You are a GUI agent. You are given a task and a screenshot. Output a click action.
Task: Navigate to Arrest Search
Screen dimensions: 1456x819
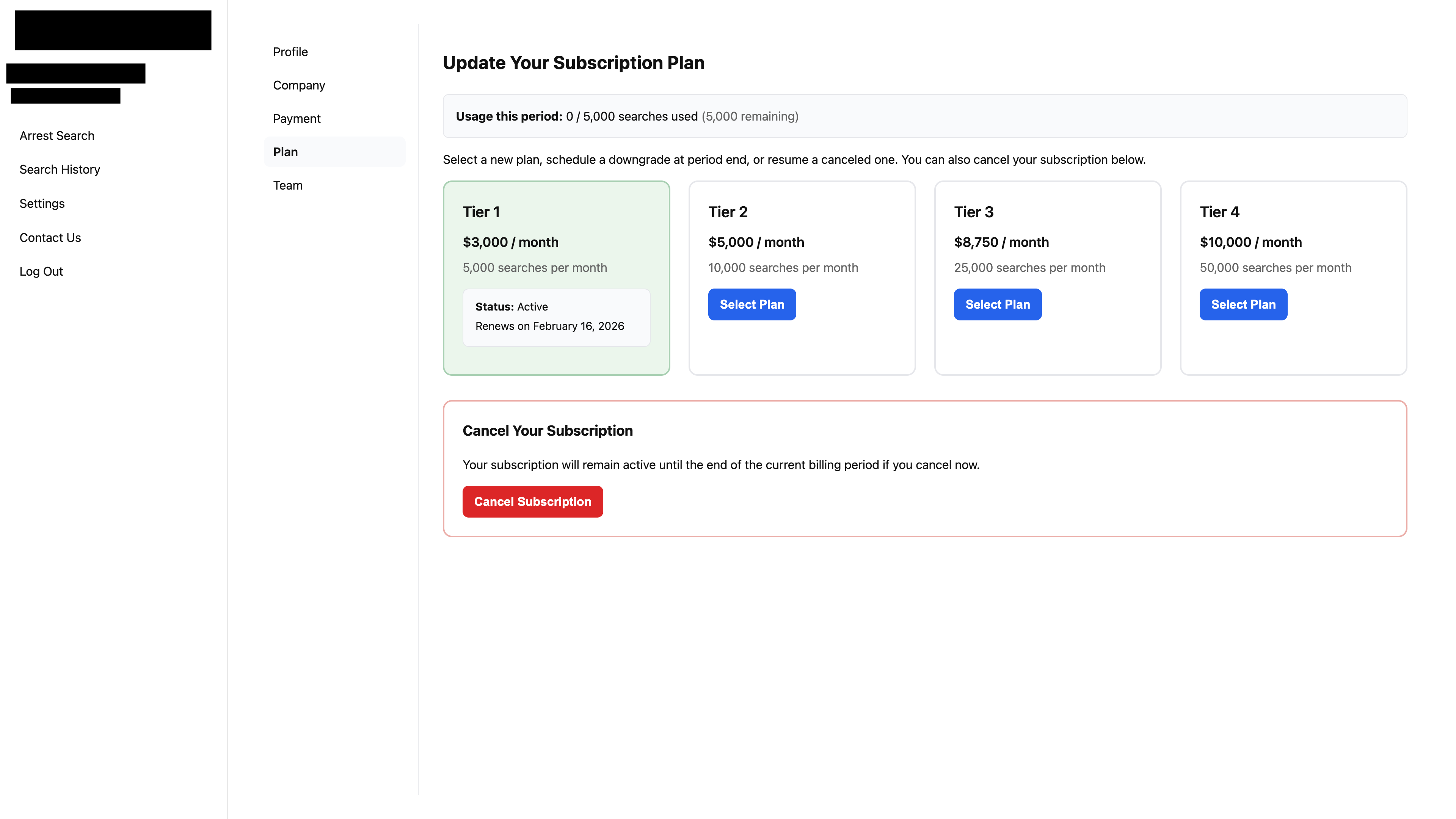click(x=56, y=135)
